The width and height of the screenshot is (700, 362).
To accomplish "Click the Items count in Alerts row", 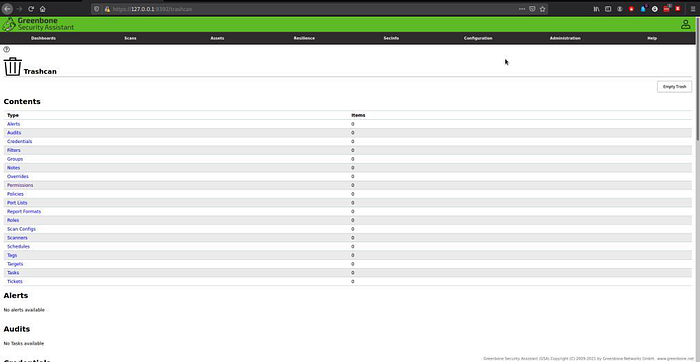I will pyautogui.click(x=353, y=124).
